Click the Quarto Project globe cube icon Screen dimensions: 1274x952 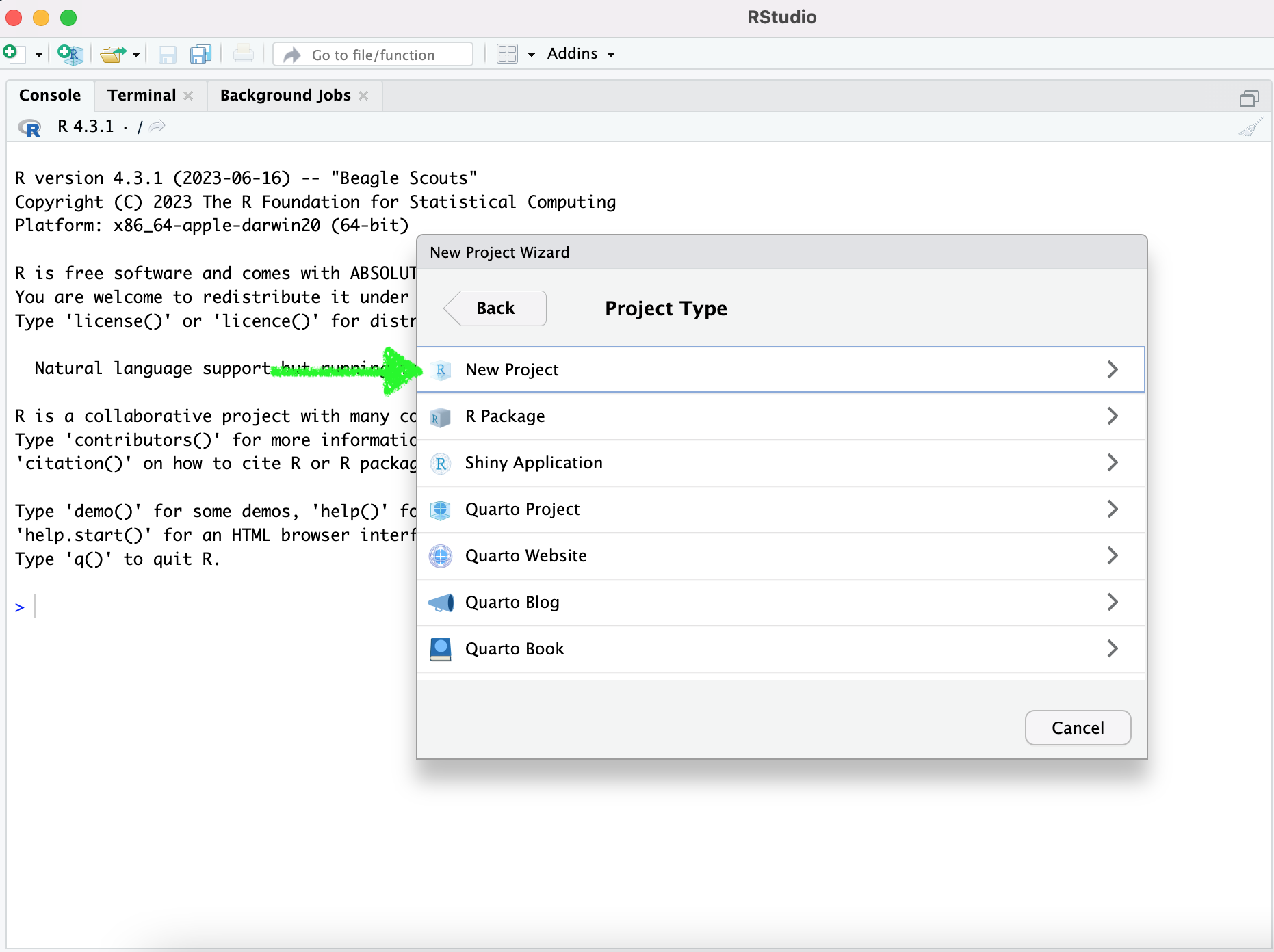441,510
